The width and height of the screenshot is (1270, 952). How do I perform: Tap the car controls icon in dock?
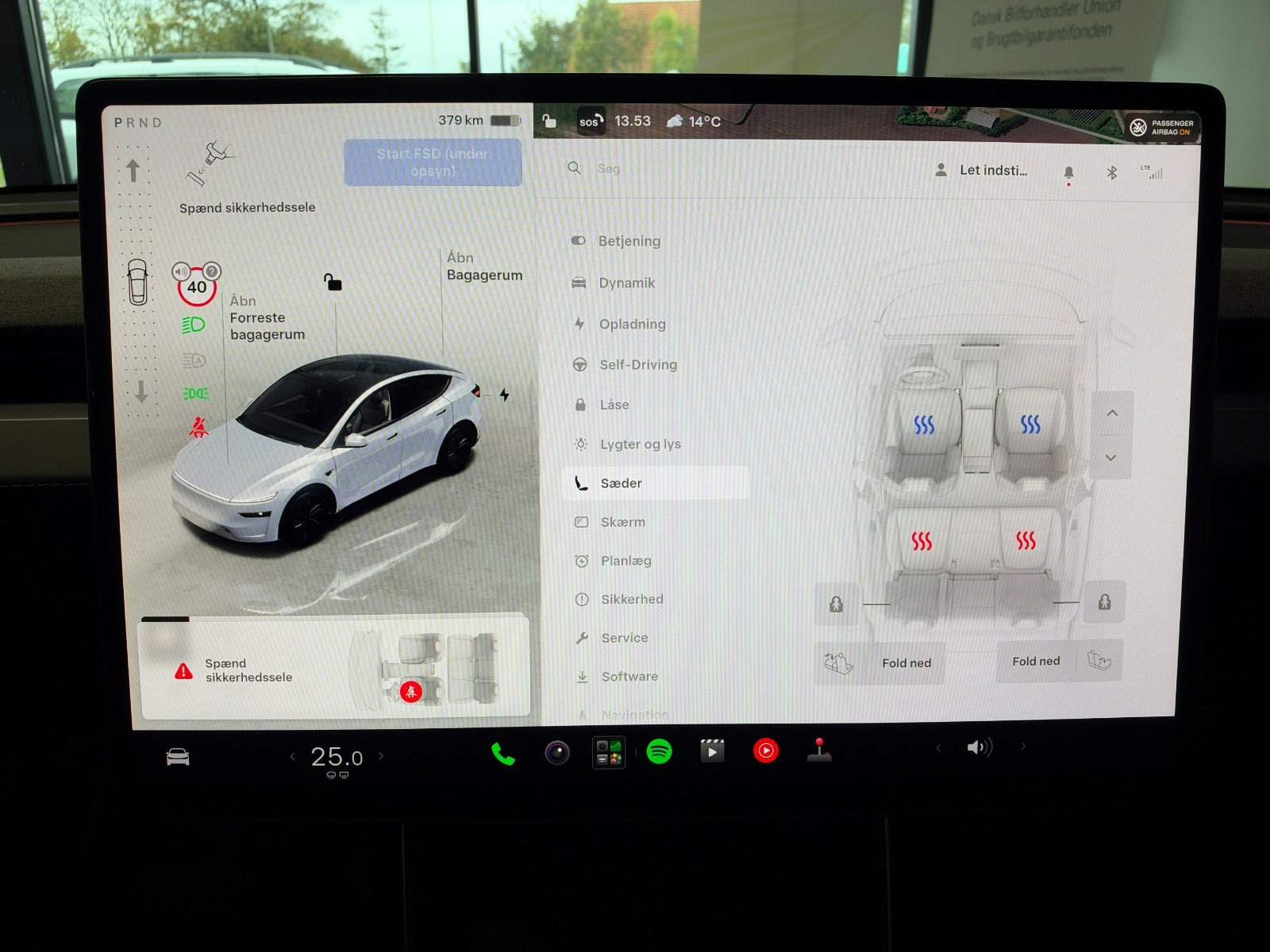[178, 756]
